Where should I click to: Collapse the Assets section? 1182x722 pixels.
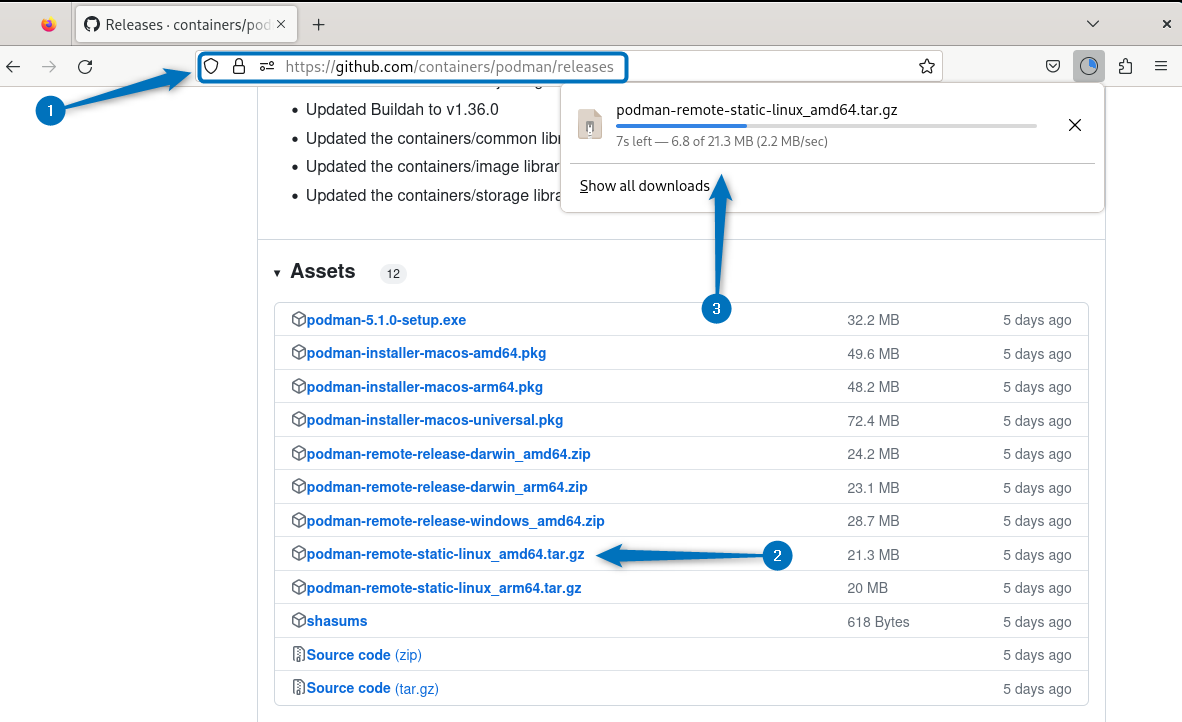pos(277,272)
